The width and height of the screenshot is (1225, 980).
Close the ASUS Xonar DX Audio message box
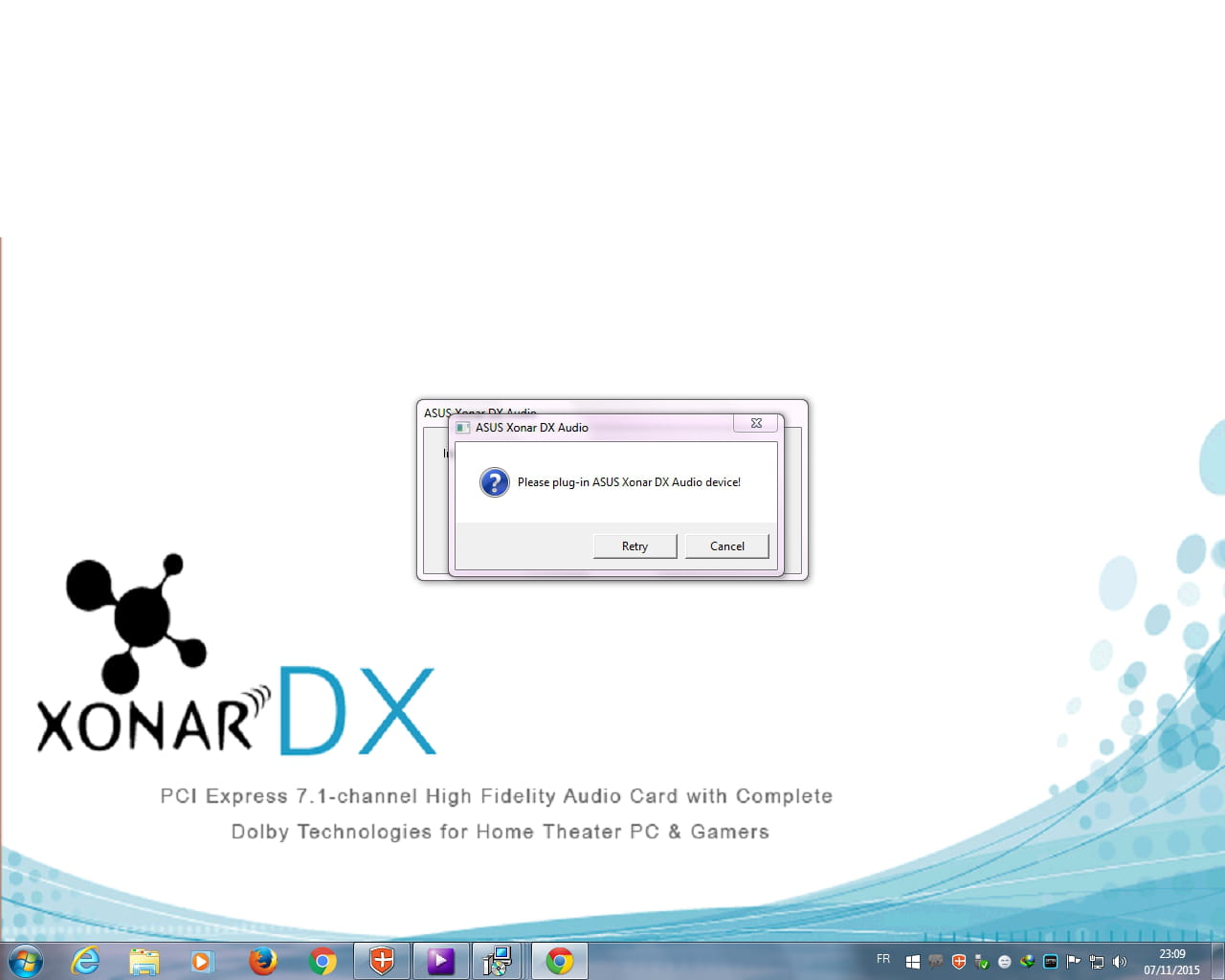click(x=756, y=423)
